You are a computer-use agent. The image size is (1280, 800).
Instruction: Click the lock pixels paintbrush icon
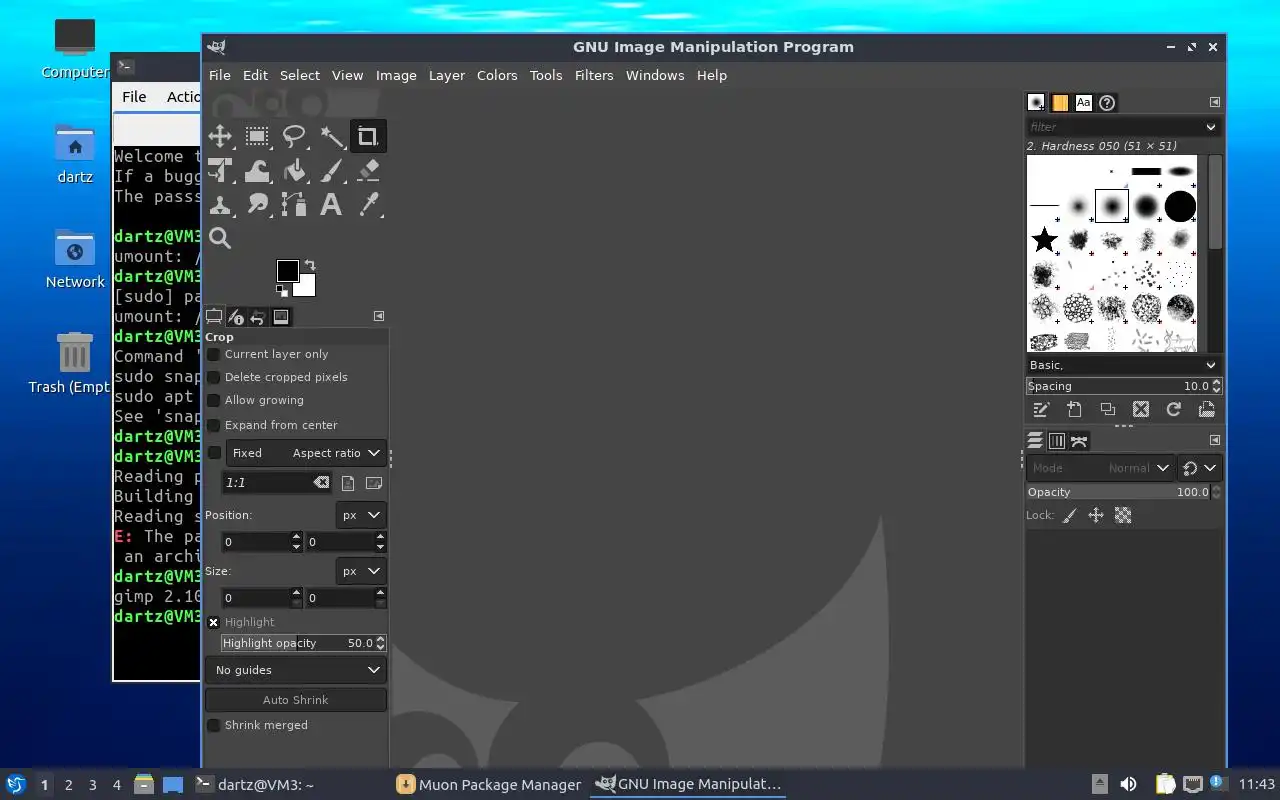click(1069, 515)
